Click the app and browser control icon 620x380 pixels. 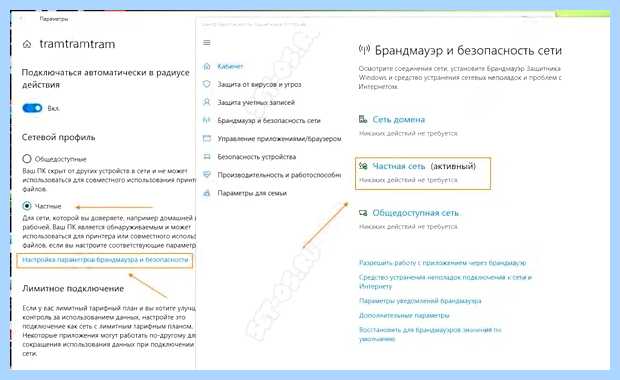[x=207, y=138]
